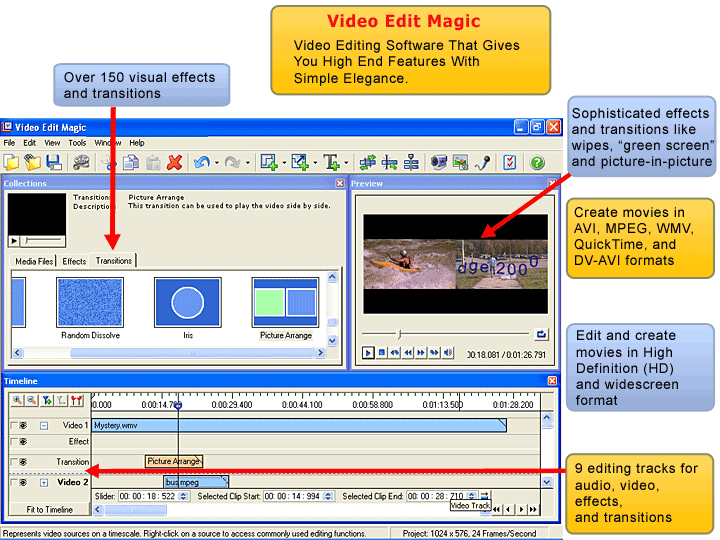Click the Paste clipboard icon
Screen dimensions: 720x540
[x=153, y=162]
